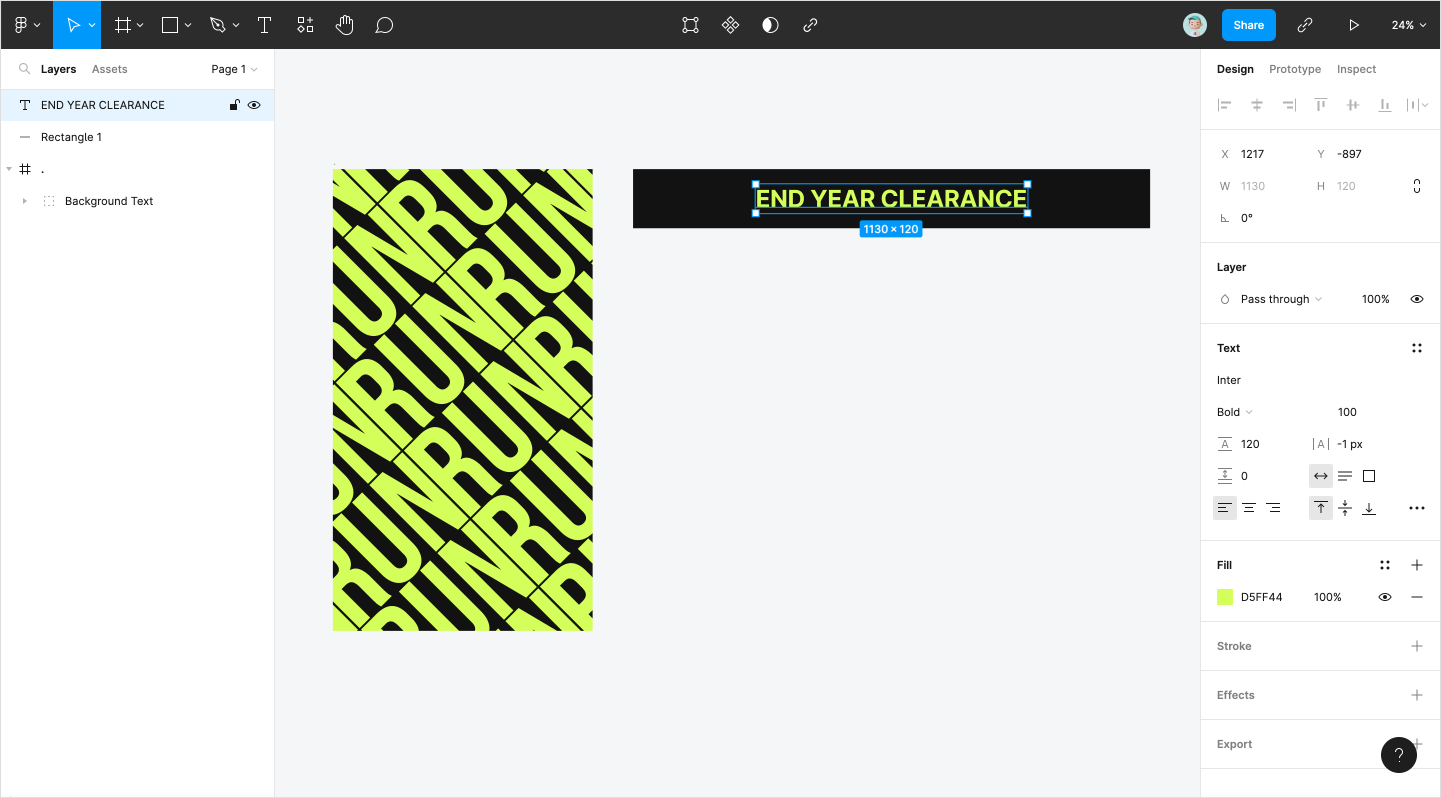Switch to the Assets tab
Image resolution: width=1441 pixels, height=798 pixels.
pyautogui.click(x=109, y=69)
